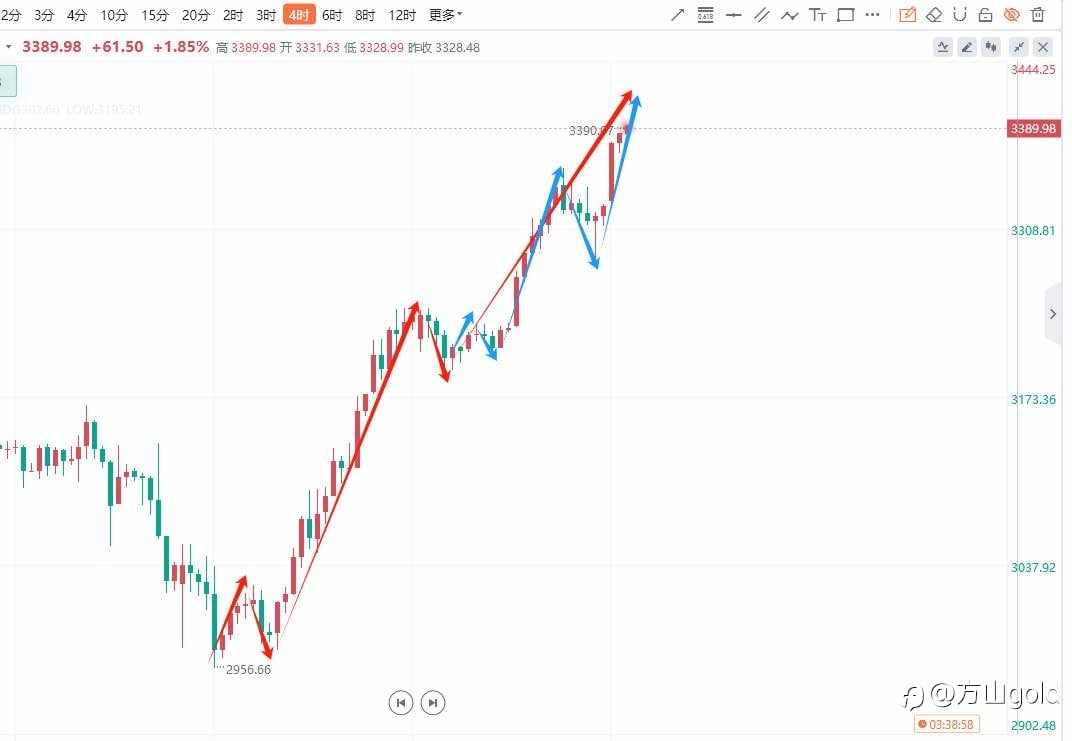
Task: Select the horizontal line drawing tool
Action: 734,14
